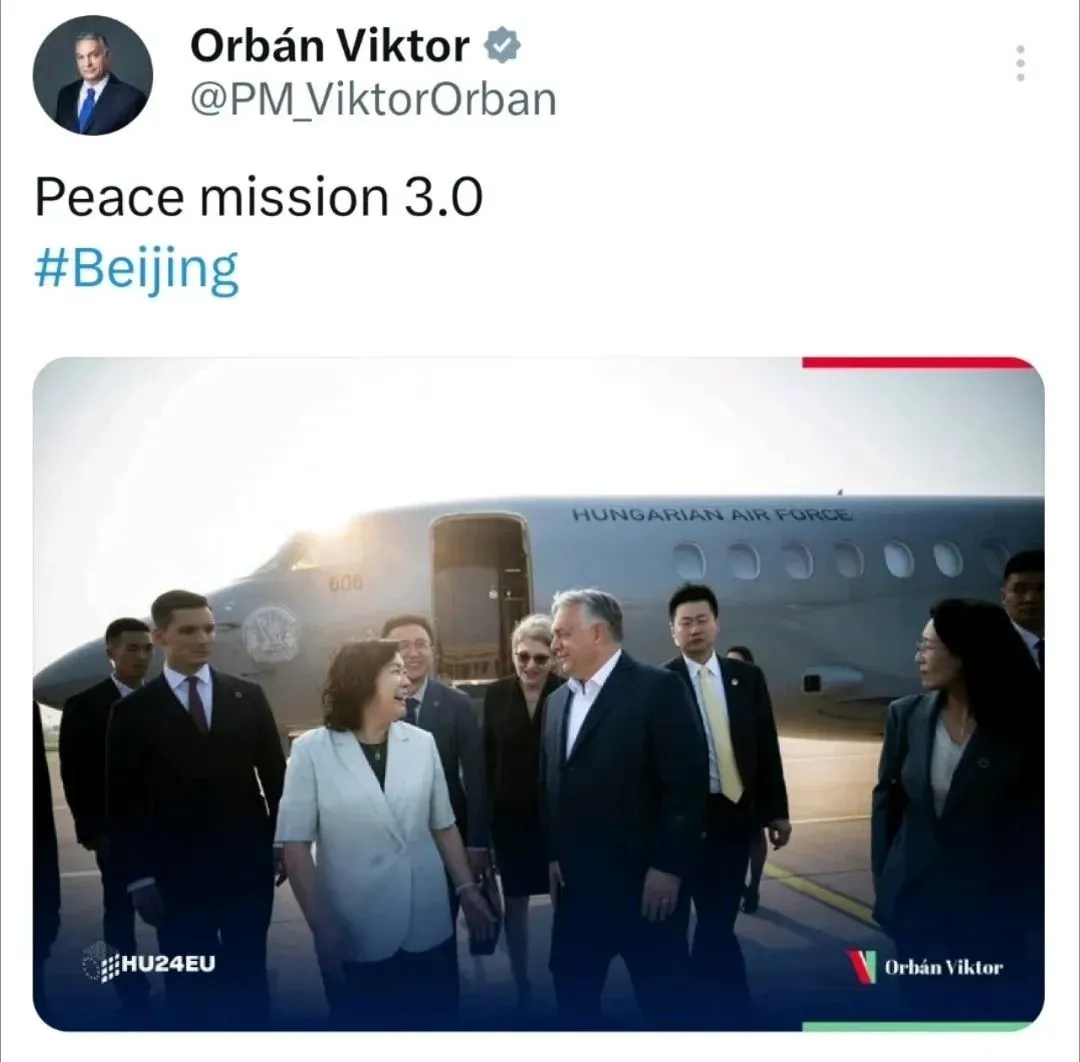Open the tweet's three-dot more menu
Screen dimensions: 1080x1062
(1020, 63)
